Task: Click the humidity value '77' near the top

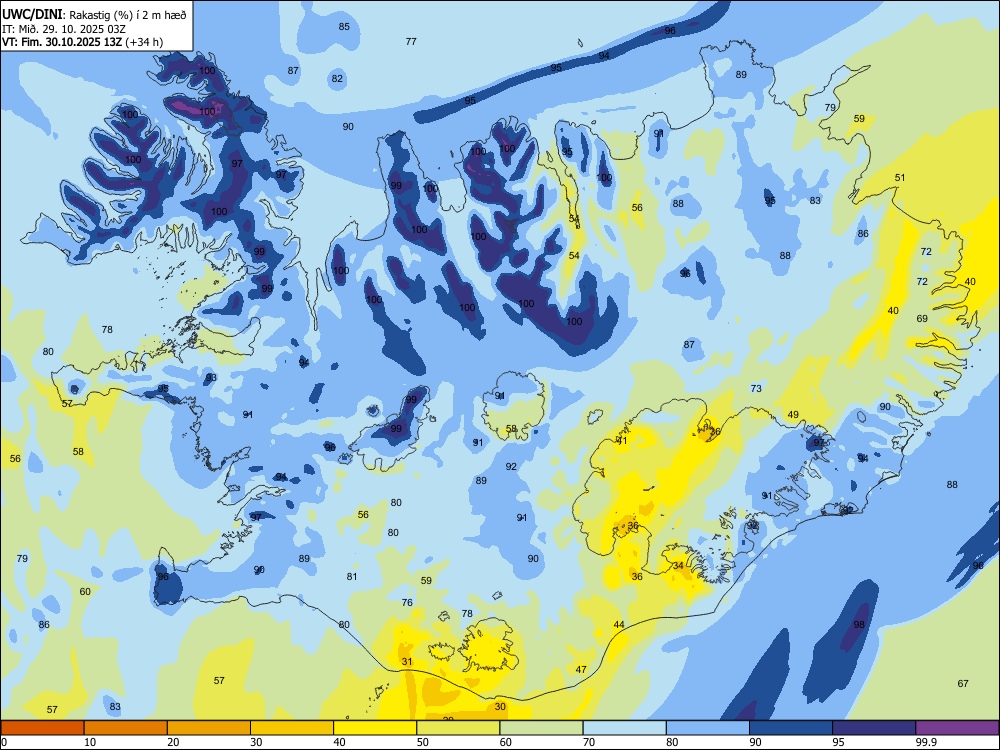Action: click(x=411, y=41)
